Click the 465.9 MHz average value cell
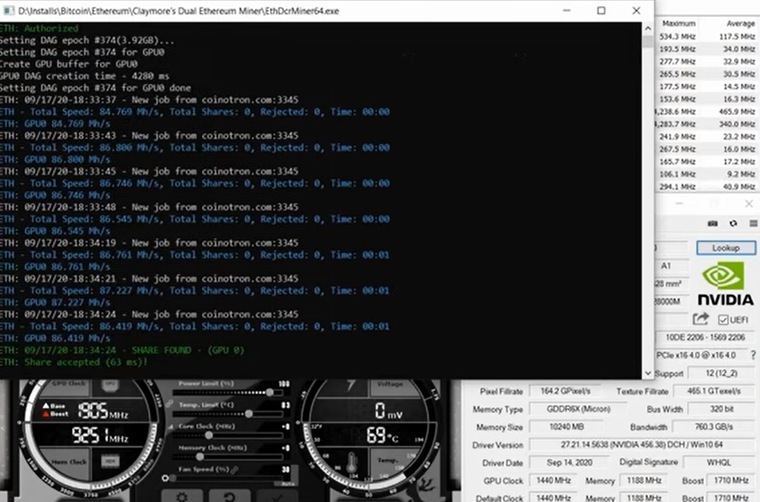The image size is (760, 502). pyautogui.click(x=737, y=111)
